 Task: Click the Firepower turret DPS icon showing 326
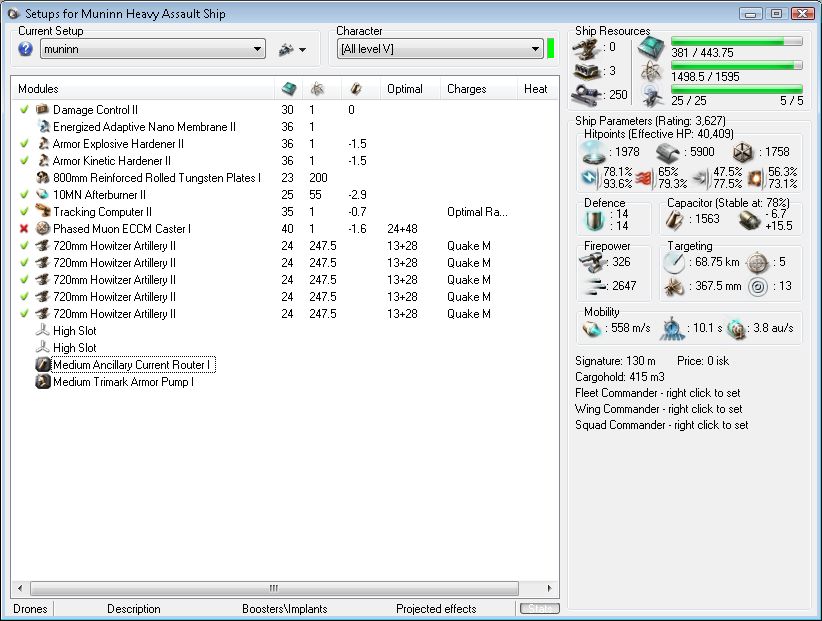click(591, 263)
